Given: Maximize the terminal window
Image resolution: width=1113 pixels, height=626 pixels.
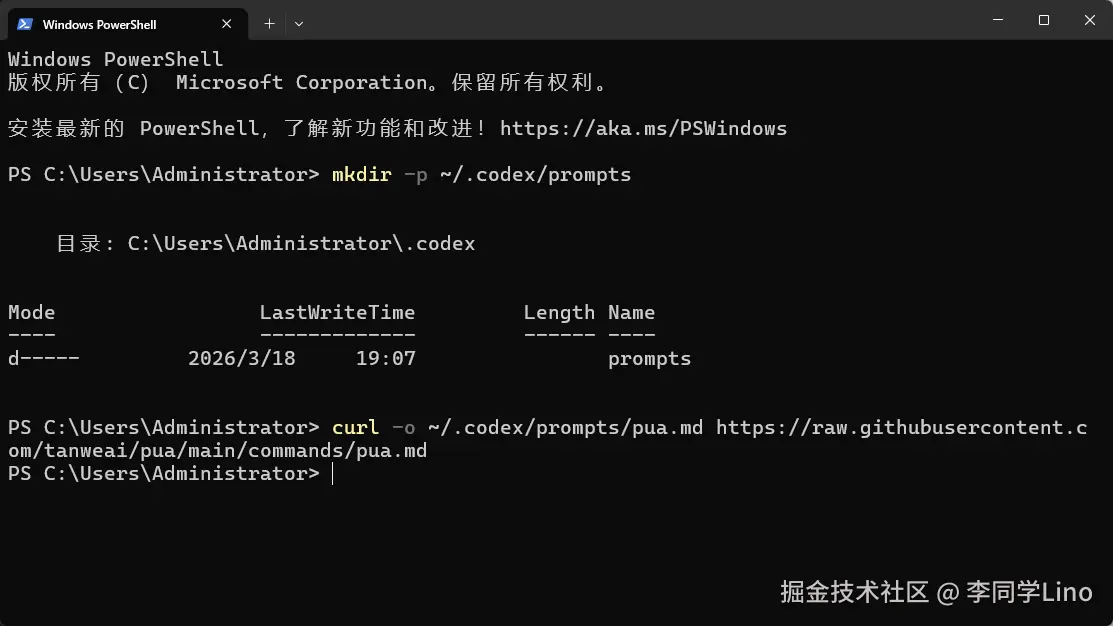Looking at the screenshot, I should coord(1043,20).
